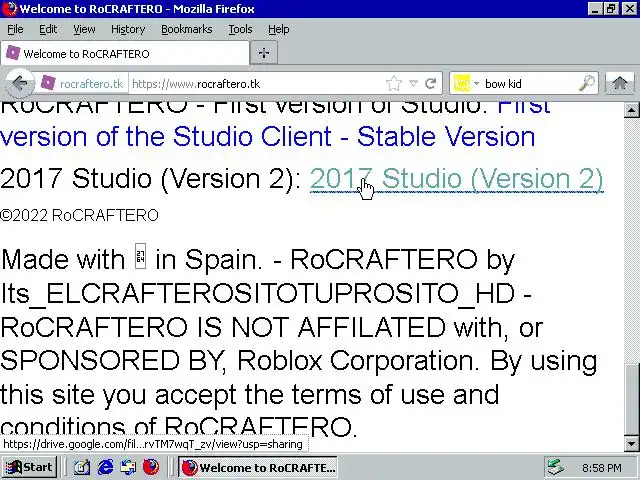
Task: Open the URL history dropdown arrow
Action: [x=413, y=84]
